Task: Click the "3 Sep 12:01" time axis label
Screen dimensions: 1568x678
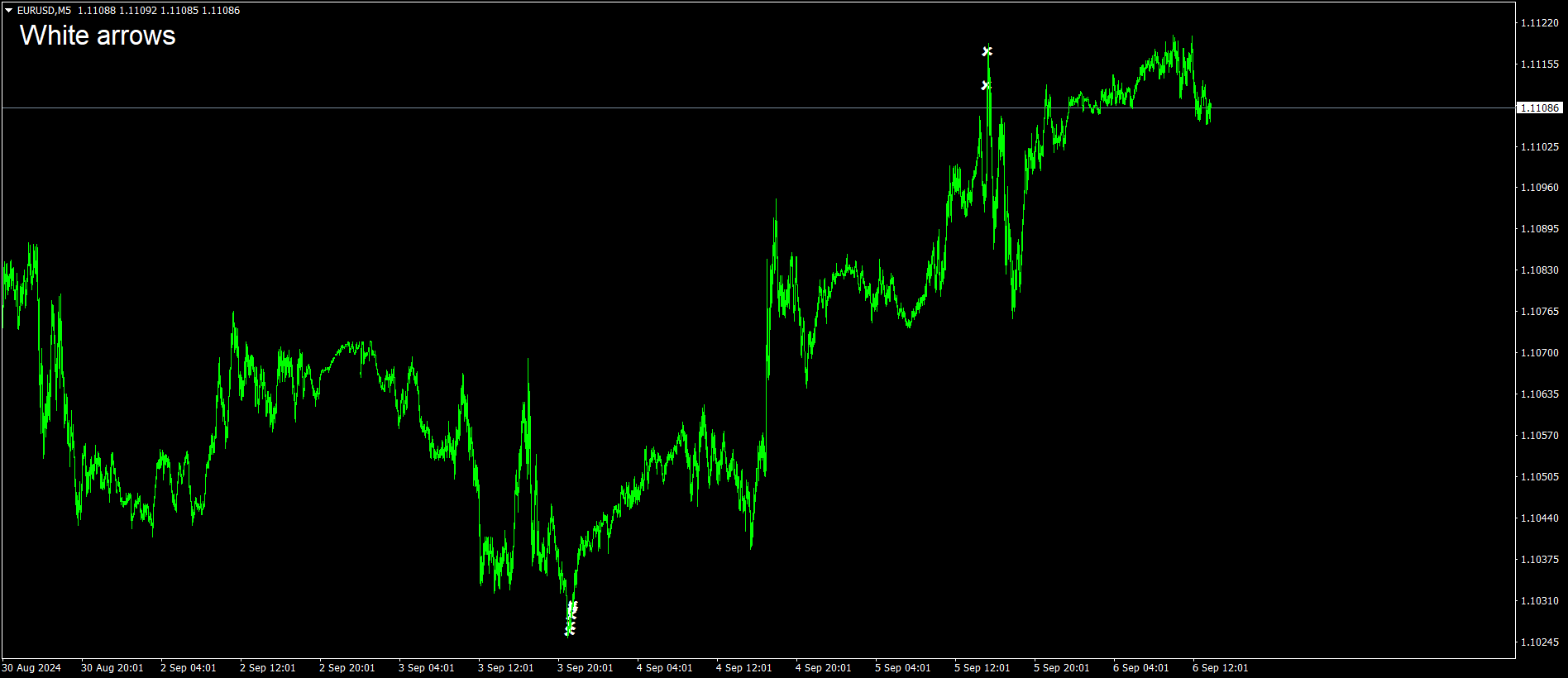Action: [x=506, y=668]
